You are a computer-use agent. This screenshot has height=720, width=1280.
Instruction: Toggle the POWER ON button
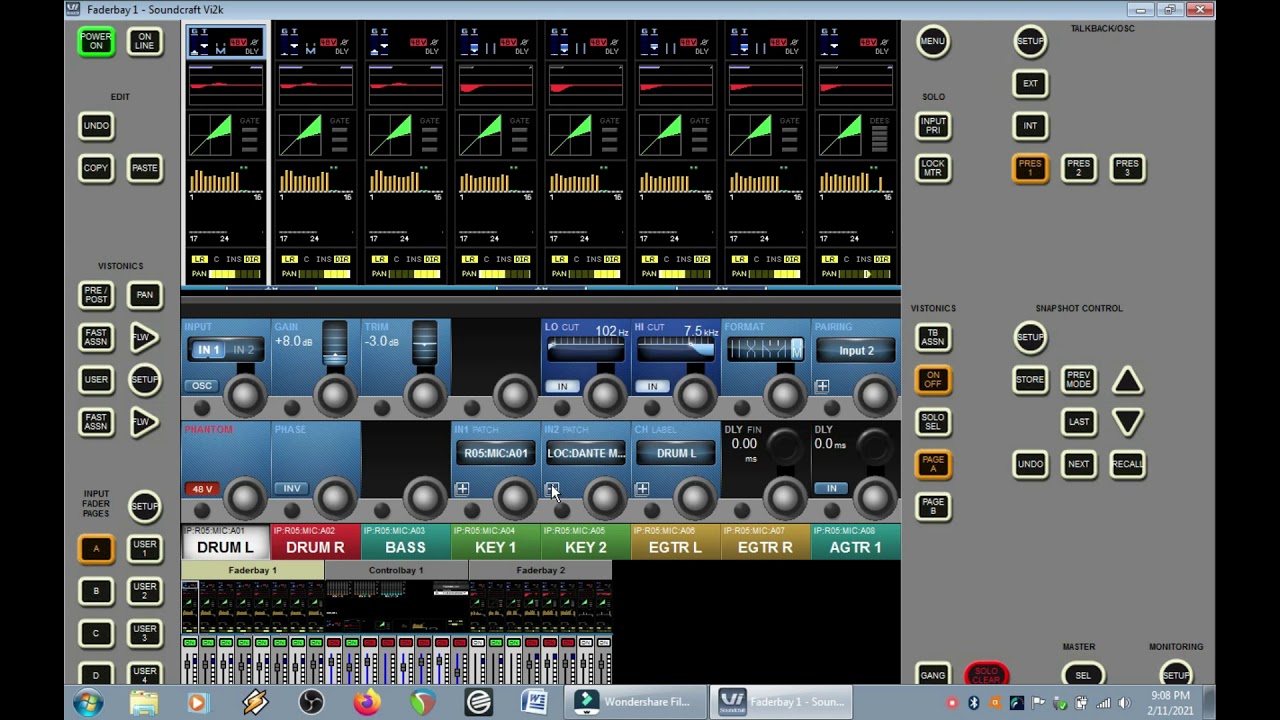pyautogui.click(x=96, y=41)
